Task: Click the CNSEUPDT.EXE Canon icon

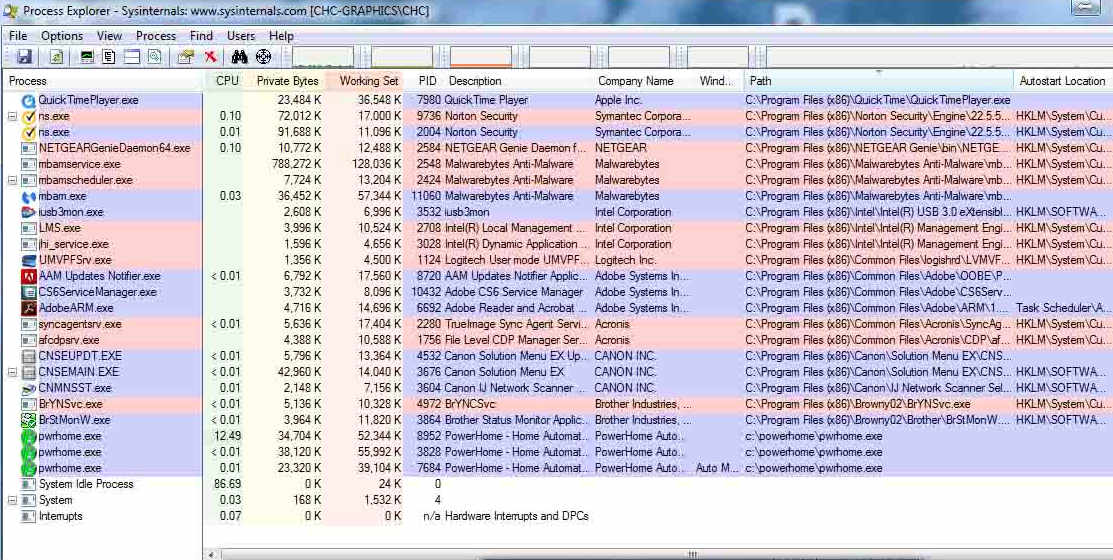Action: click(28, 356)
